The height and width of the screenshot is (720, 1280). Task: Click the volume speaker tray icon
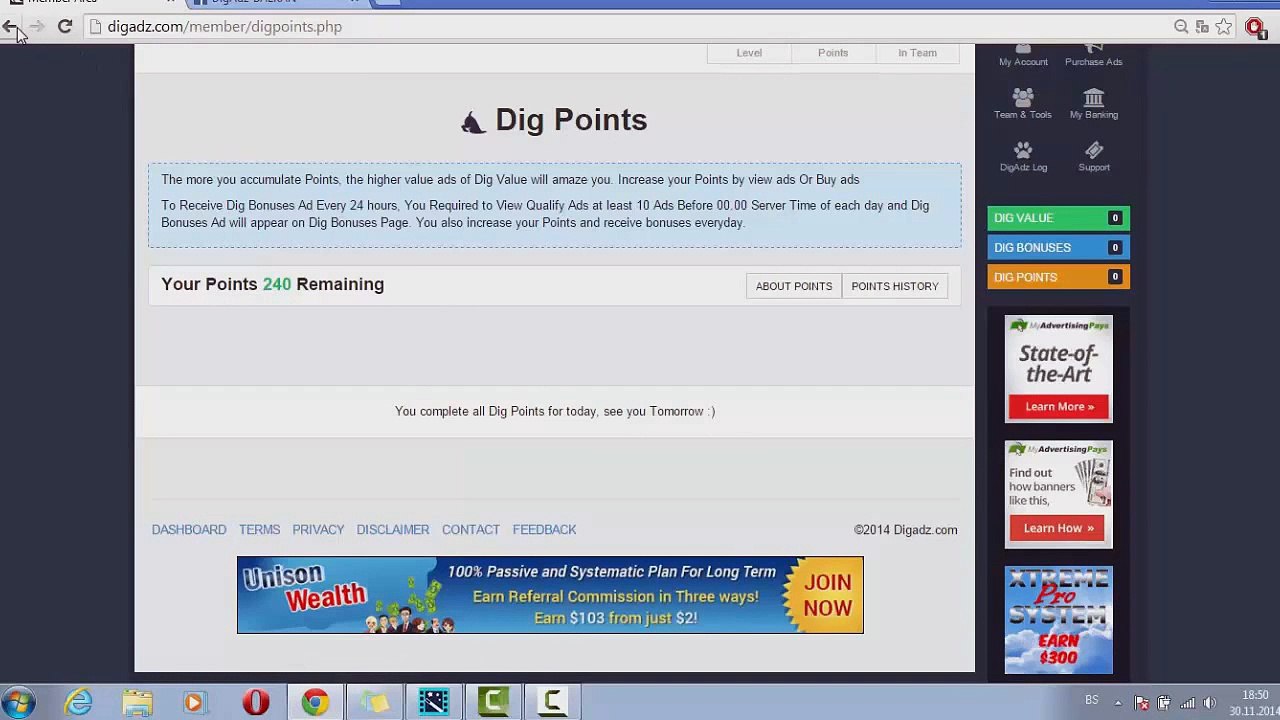pyautogui.click(x=1209, y=702)
